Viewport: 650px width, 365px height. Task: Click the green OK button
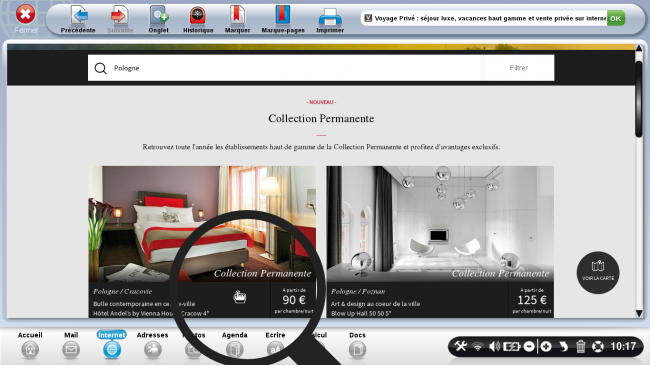tap(616, 18)
